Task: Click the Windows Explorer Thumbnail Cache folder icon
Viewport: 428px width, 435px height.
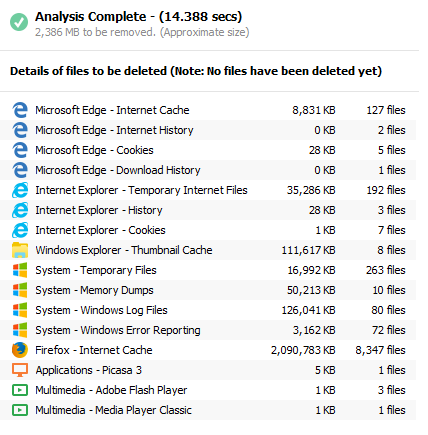Action: [x=20, y=250]
